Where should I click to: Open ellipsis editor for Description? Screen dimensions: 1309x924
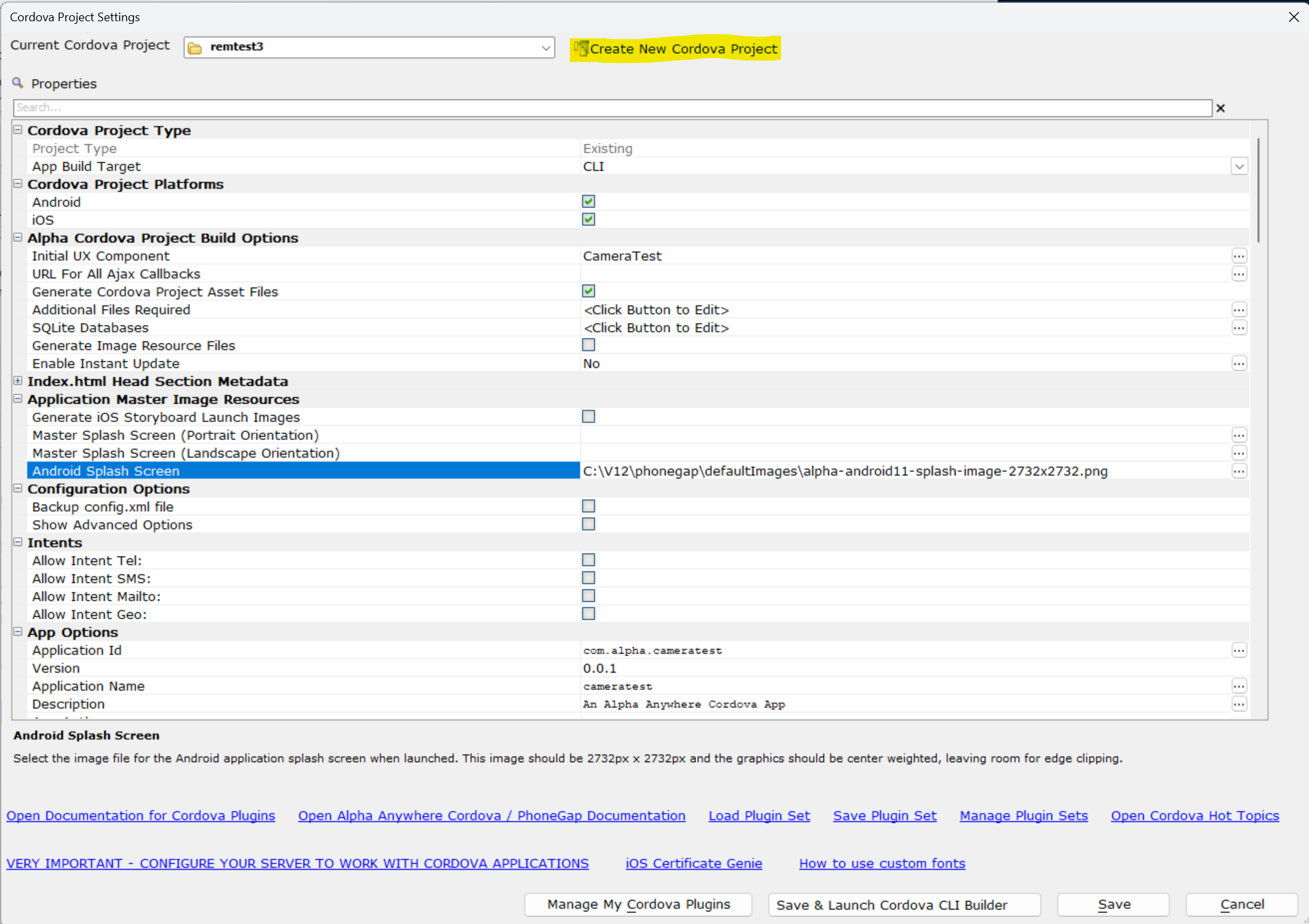tap(1239, 704)
